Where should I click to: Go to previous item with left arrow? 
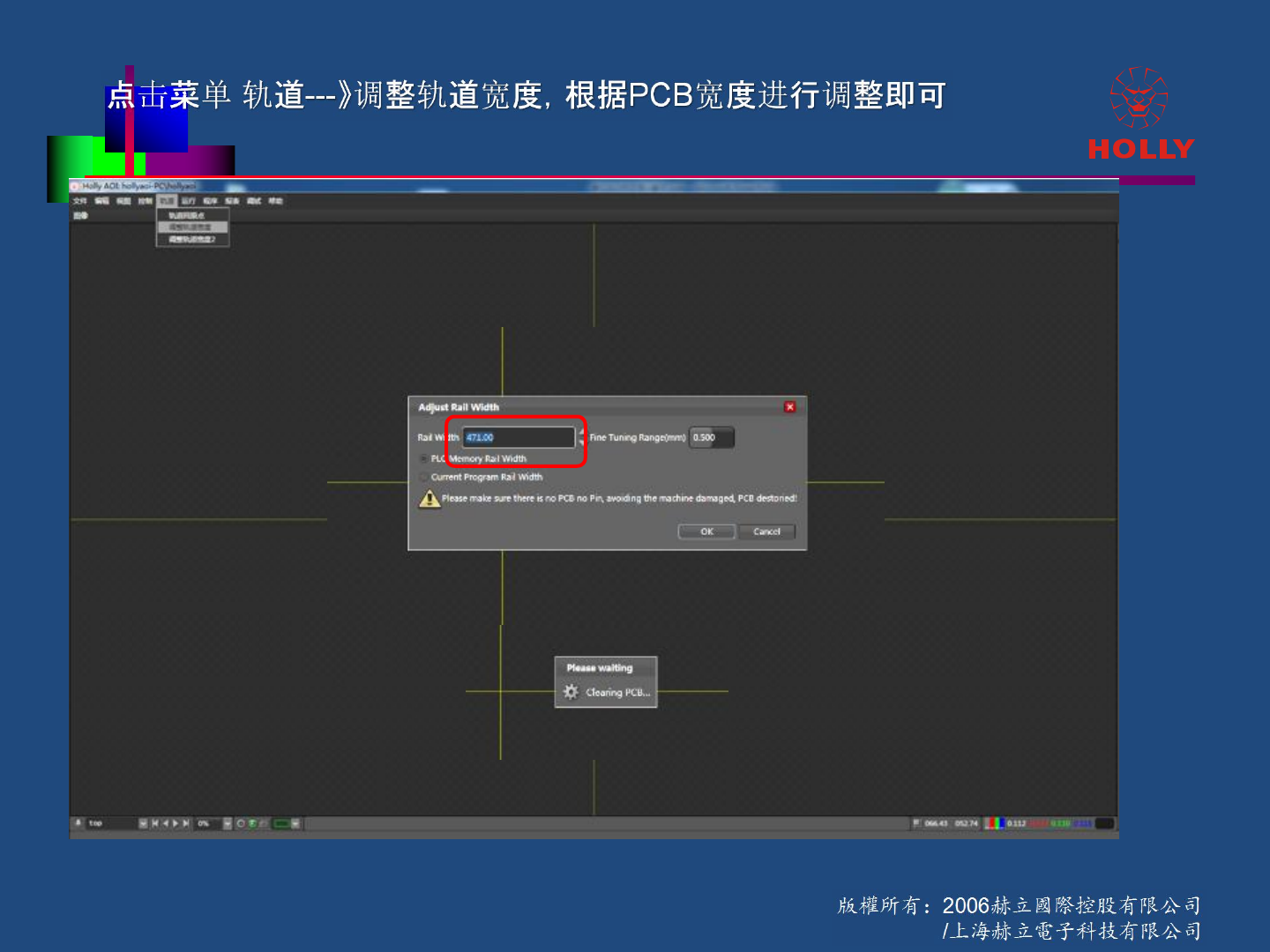[x=165, y=823]
